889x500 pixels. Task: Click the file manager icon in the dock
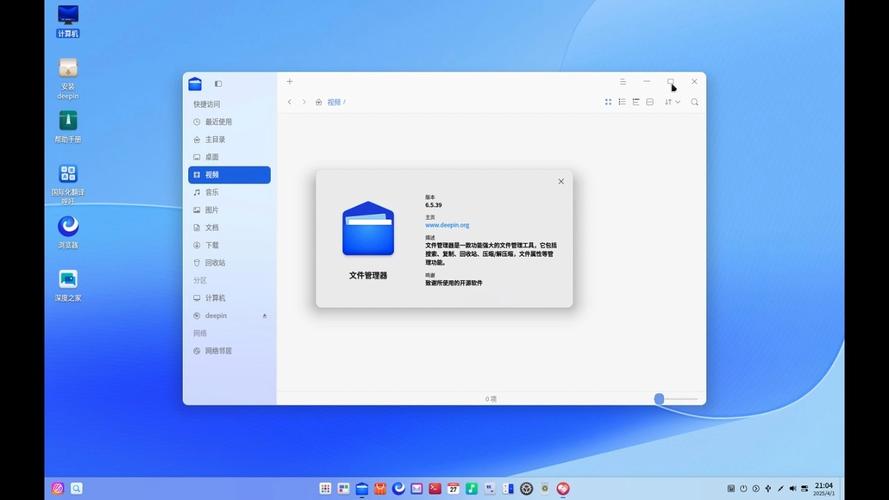click(362, 488)
